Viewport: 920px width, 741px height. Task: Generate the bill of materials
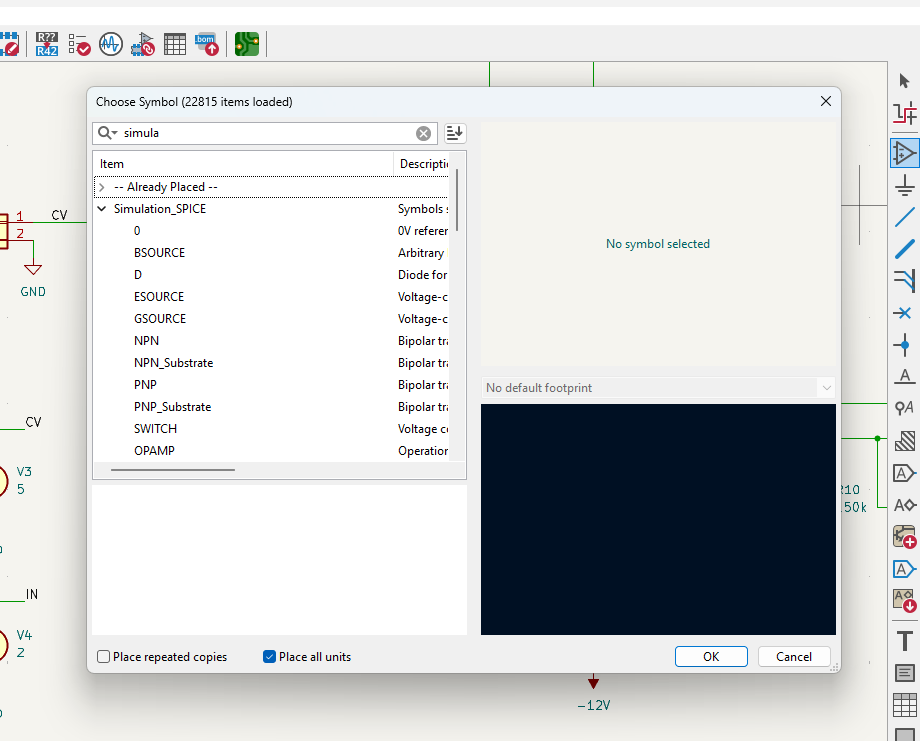207,44
